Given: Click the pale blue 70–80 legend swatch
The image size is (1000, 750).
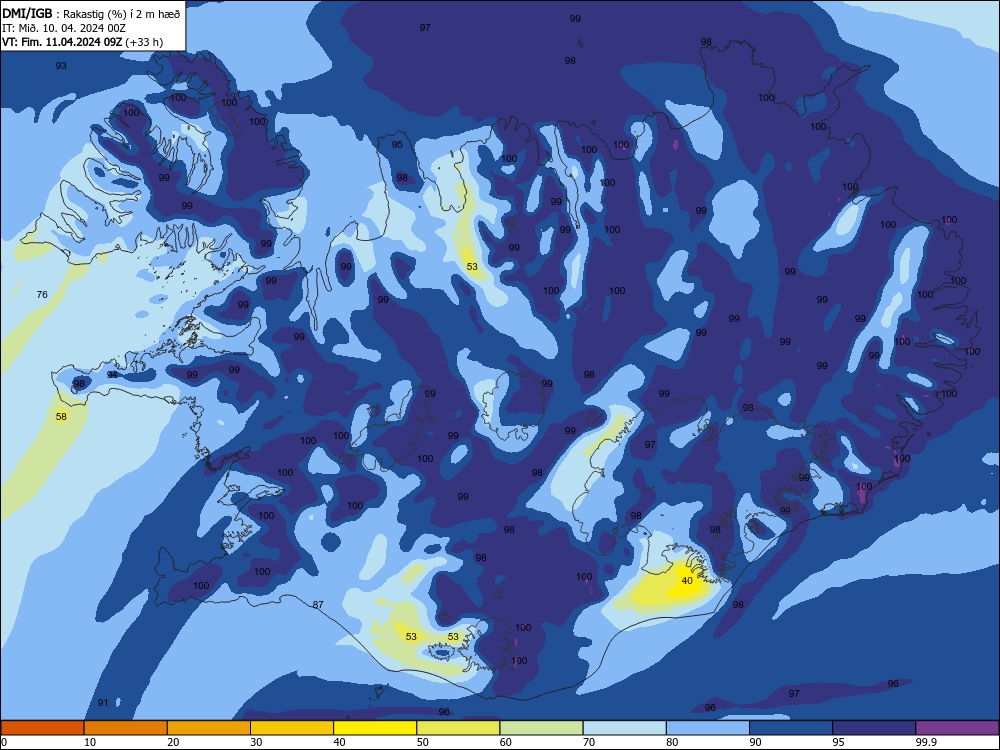Looking at the screenshot, I should coord(624,728).
